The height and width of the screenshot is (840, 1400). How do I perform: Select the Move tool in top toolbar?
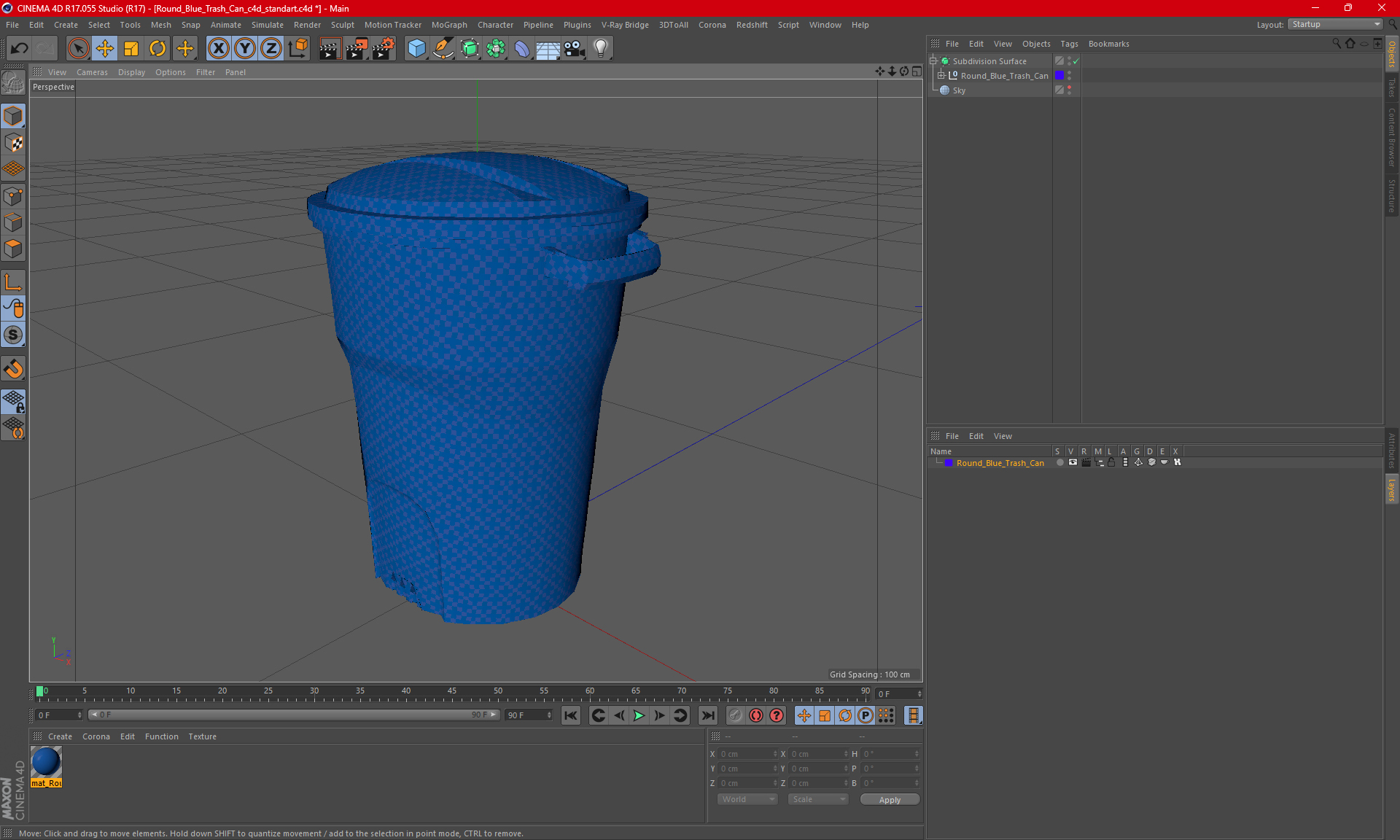(105, 48)
